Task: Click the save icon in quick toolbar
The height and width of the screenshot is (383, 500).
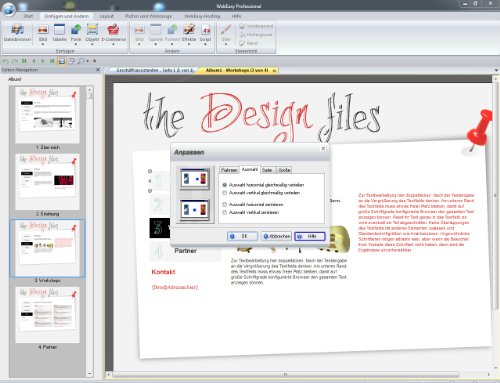Action: [x=62, y=61]
